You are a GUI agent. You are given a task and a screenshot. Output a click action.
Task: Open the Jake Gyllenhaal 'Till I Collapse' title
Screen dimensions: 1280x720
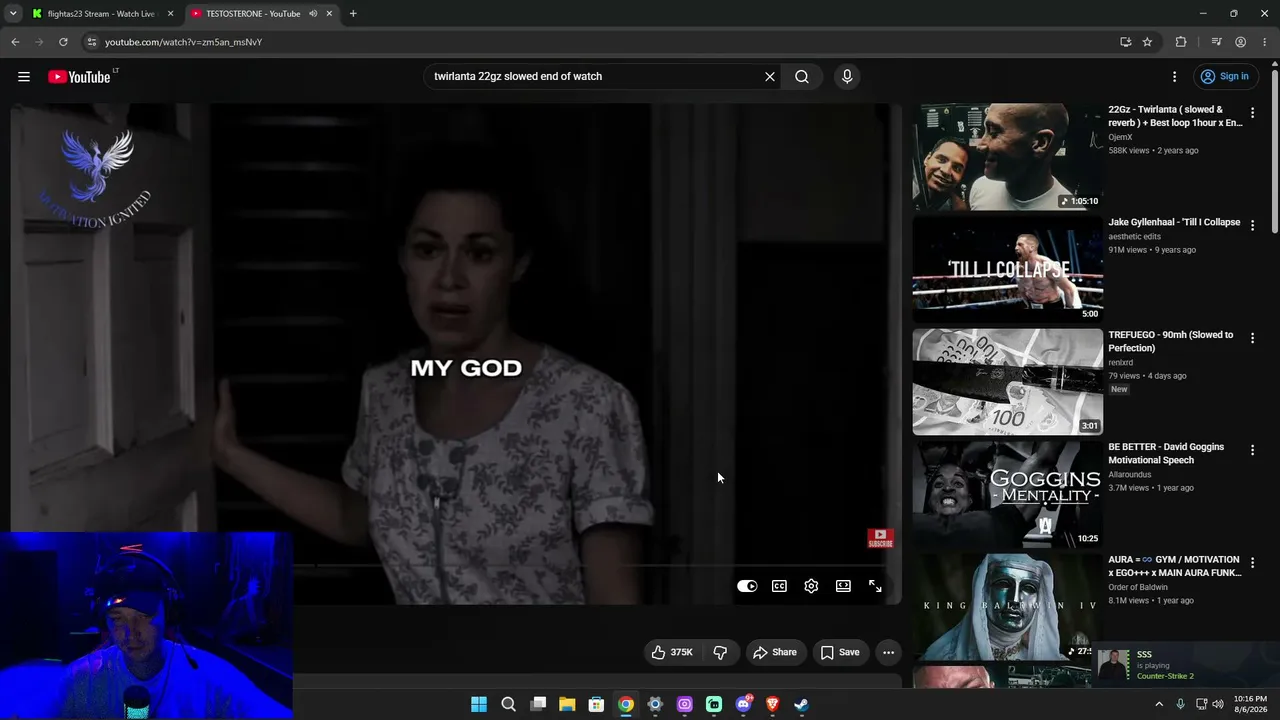1174,222
